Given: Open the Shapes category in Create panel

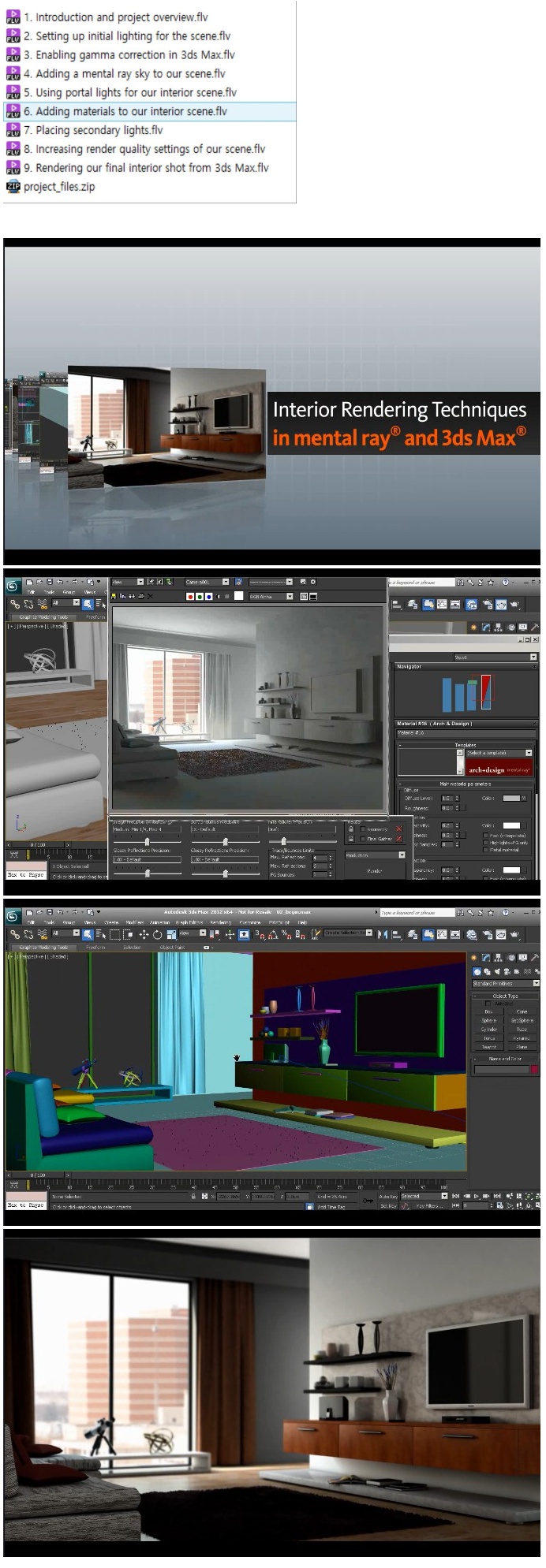Looking at the screenshot, I should tap(487, 971).
